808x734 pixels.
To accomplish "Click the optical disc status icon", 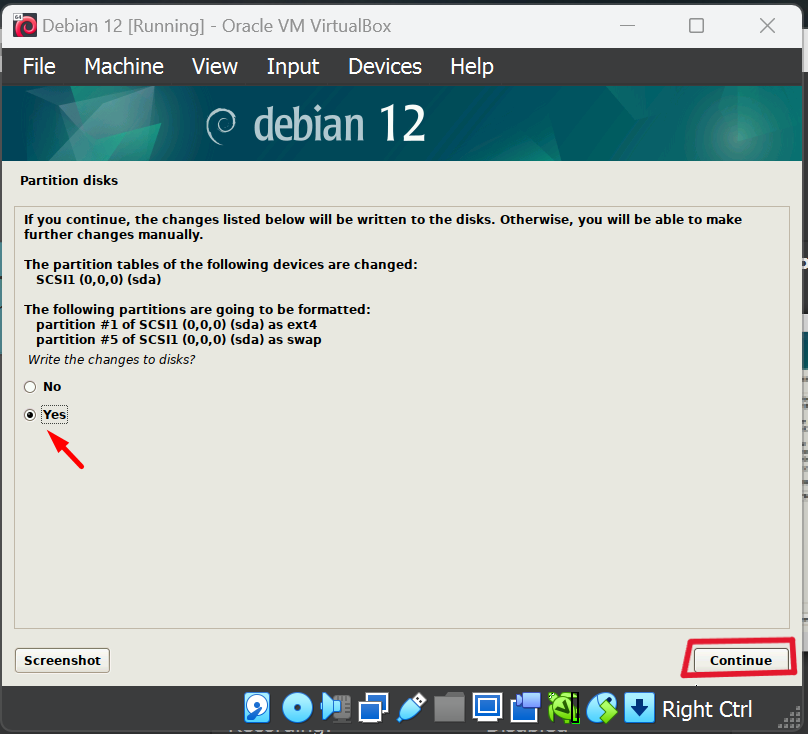I will [x=297, y=708].
